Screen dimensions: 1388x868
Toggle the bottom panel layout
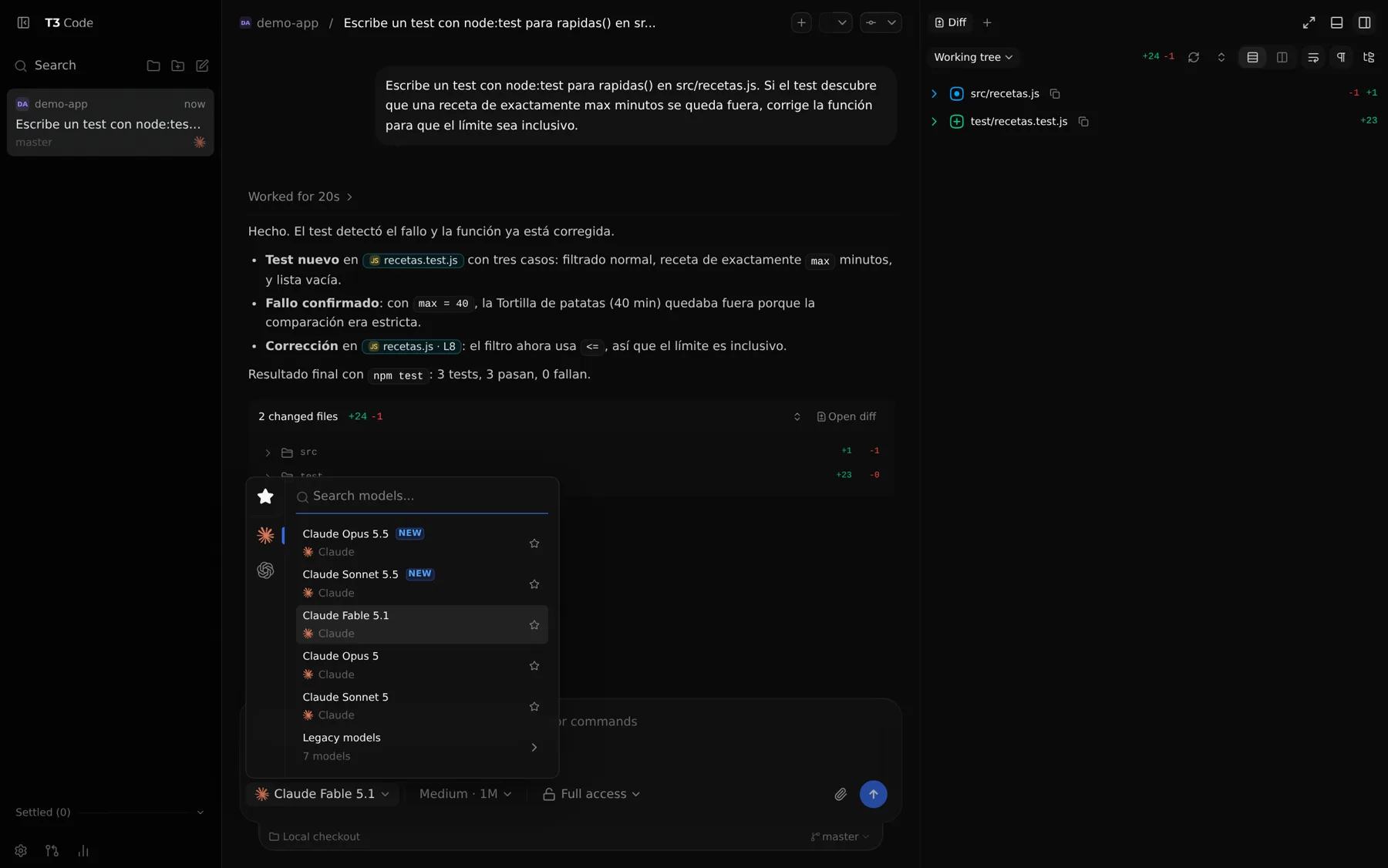pyautogui.click(x=1336, y=23)
